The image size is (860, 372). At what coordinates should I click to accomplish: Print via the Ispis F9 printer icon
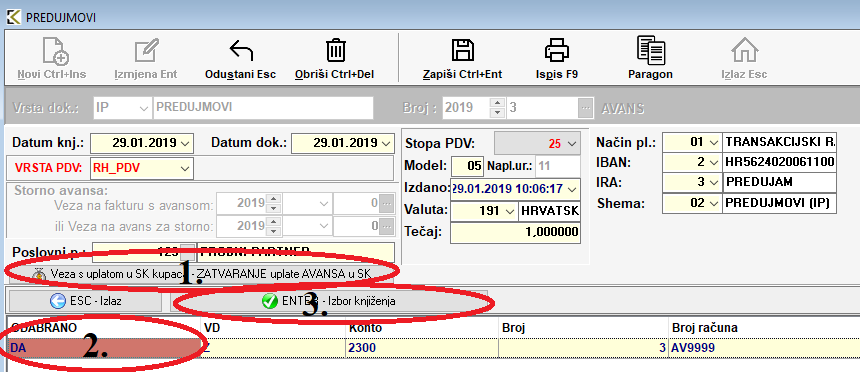coord(557,51)
